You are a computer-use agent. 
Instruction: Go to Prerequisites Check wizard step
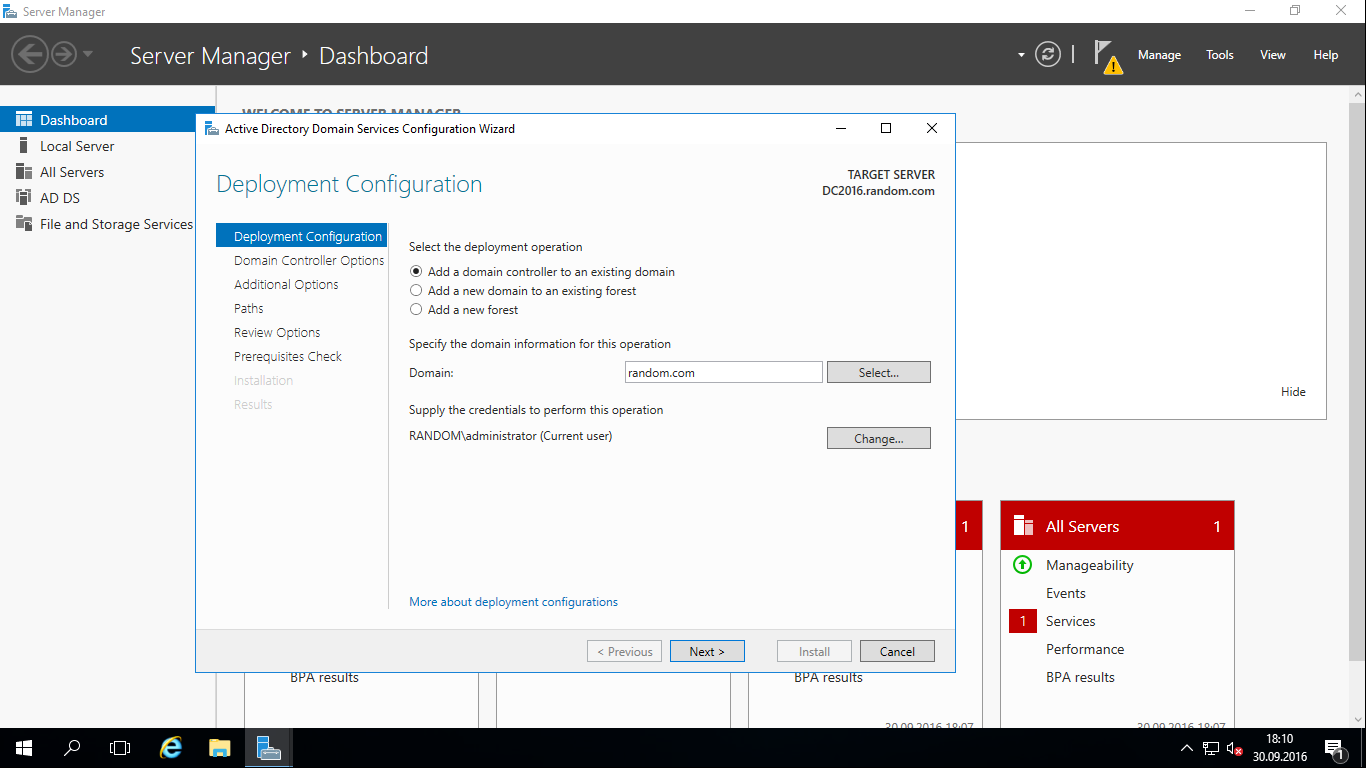pyautogui.click(x=288, y=357)
